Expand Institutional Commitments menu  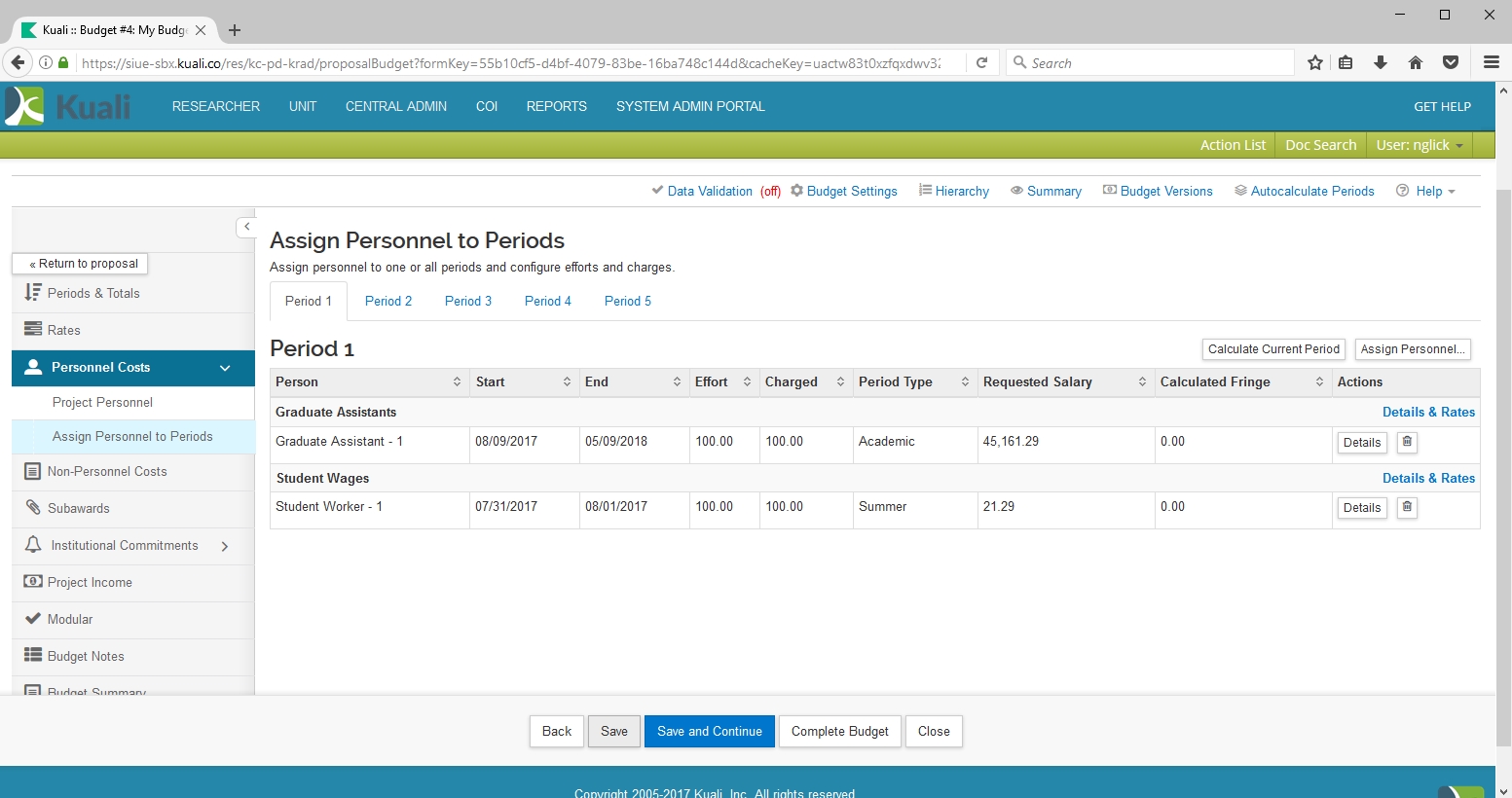point(225,546)
